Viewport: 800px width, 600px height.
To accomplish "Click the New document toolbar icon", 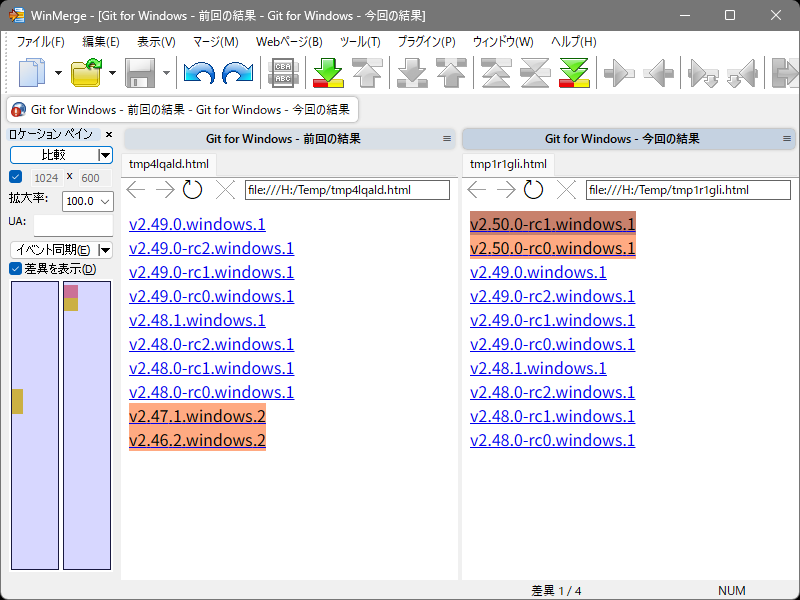I will pos(32,73).
